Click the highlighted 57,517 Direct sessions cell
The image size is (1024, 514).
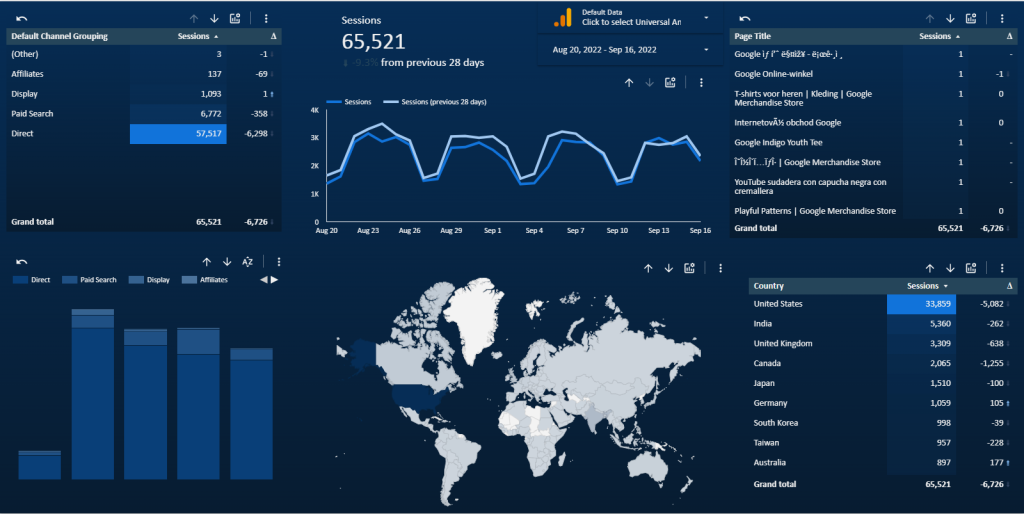(178, 133)
